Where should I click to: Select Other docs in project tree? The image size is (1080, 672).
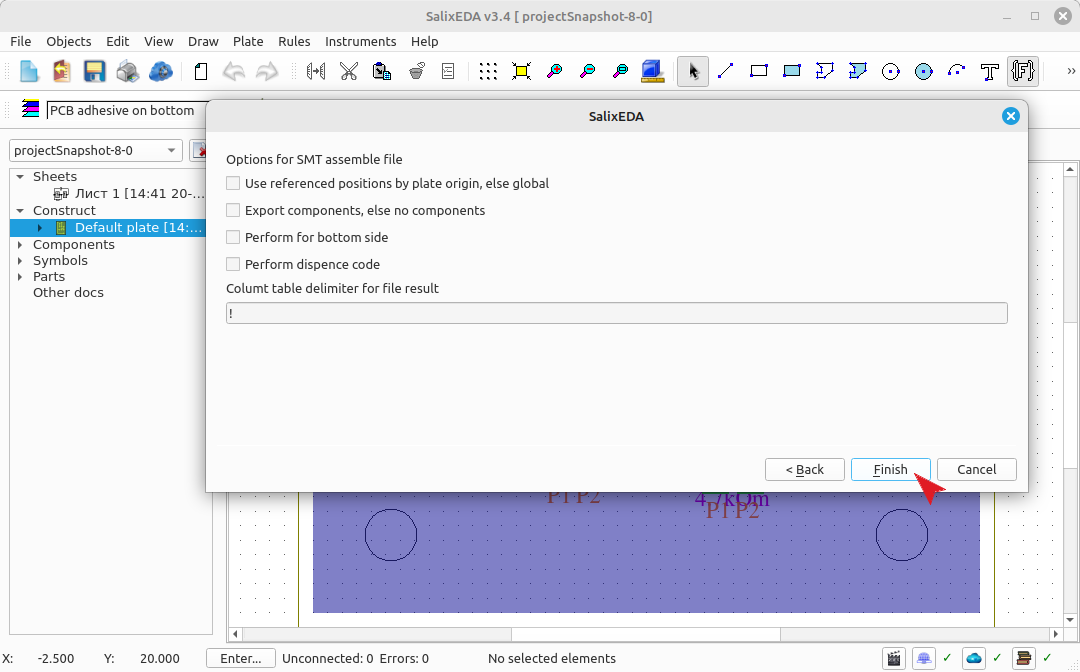pyautogui.click(x=68, y=293)
